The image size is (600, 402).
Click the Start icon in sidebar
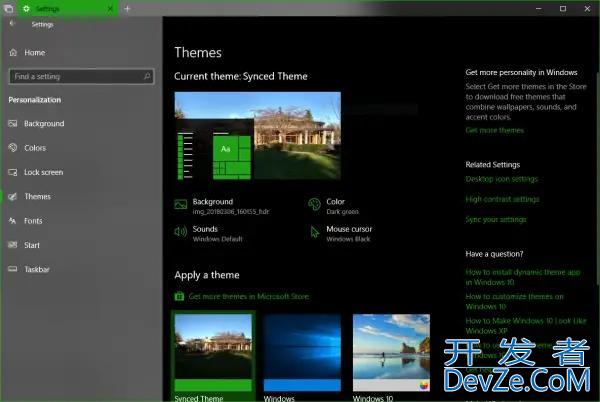point(13,245)
